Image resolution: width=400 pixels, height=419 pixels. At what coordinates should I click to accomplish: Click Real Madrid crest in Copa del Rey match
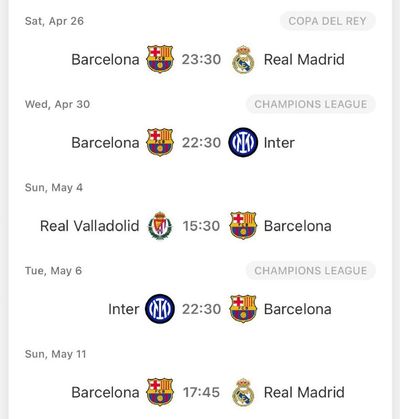click(243, 59)
